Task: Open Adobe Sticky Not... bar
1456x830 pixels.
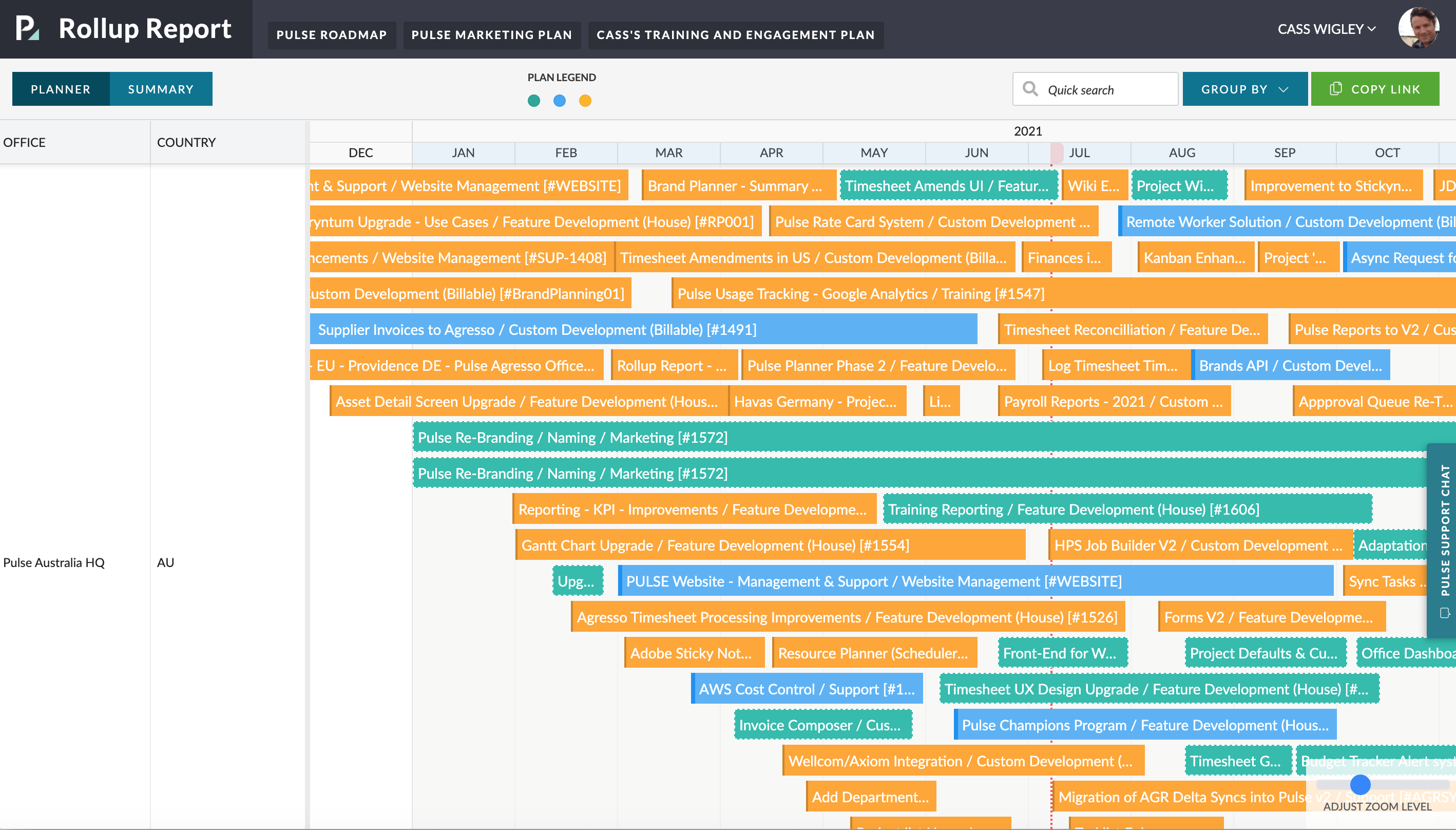Action: pos(695,653)
